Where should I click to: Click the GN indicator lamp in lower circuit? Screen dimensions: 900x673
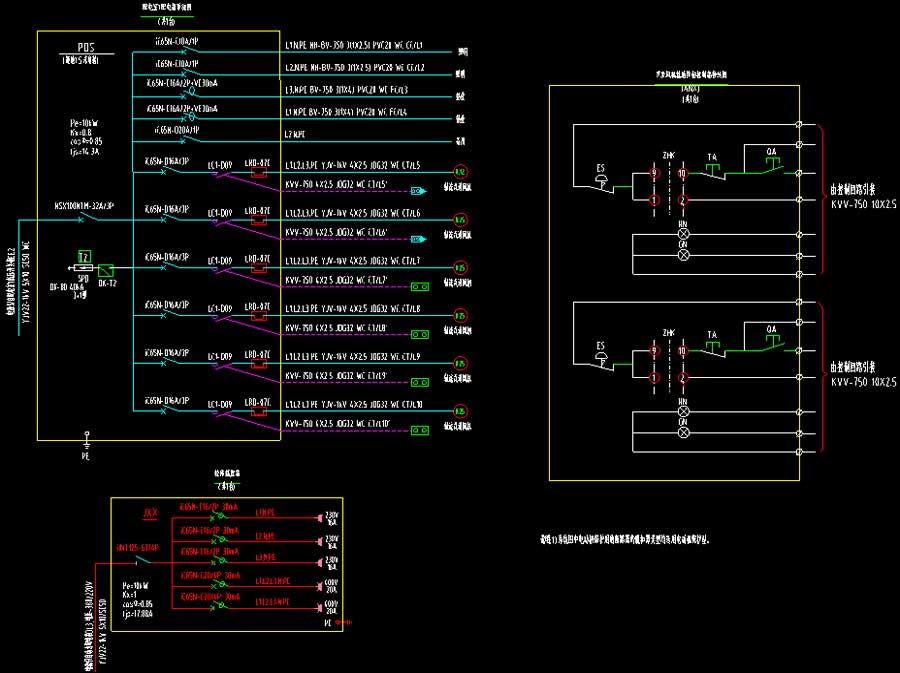(684, 433)
